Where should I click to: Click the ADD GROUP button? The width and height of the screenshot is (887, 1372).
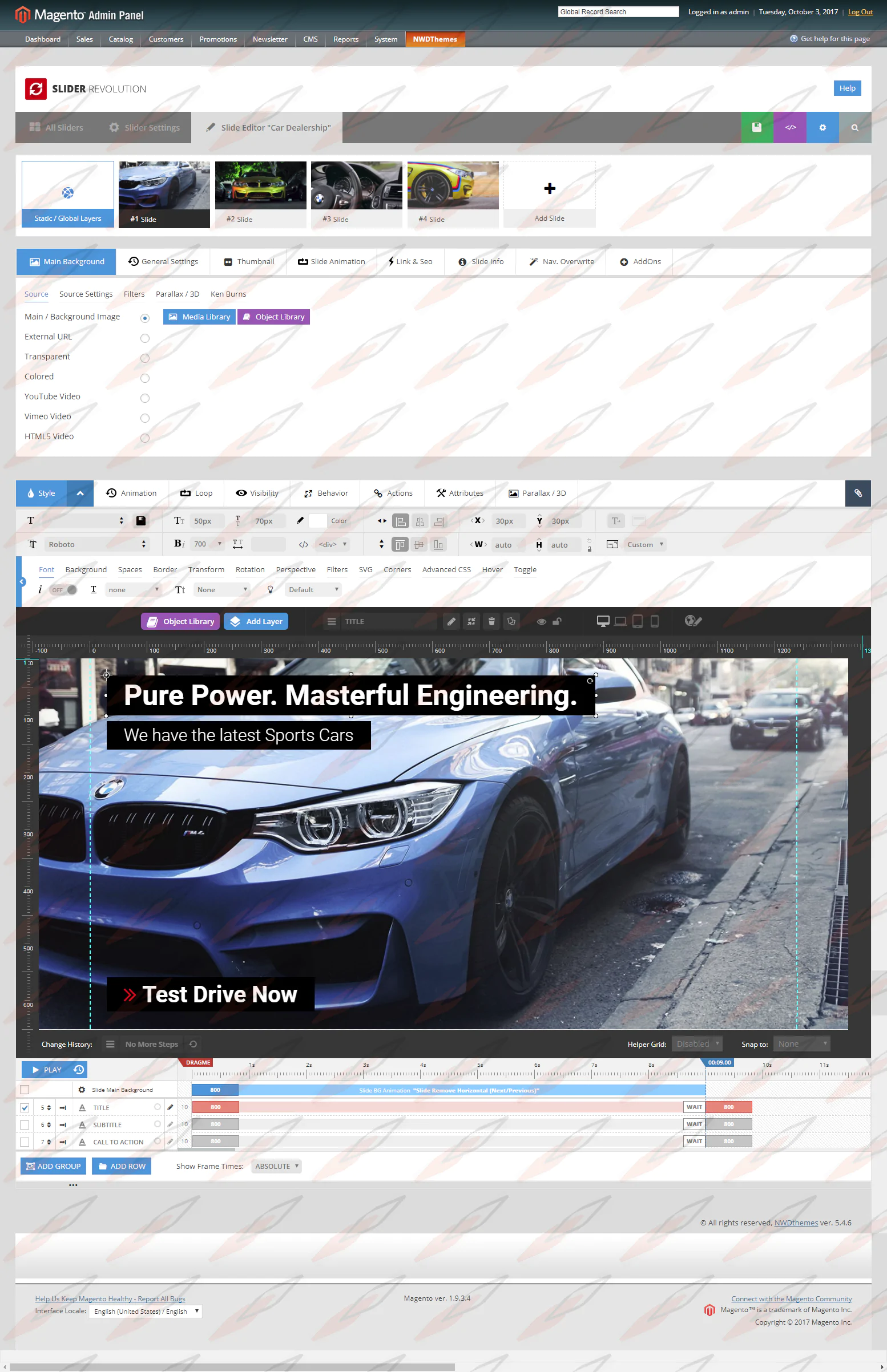(x=54, y=1166)
